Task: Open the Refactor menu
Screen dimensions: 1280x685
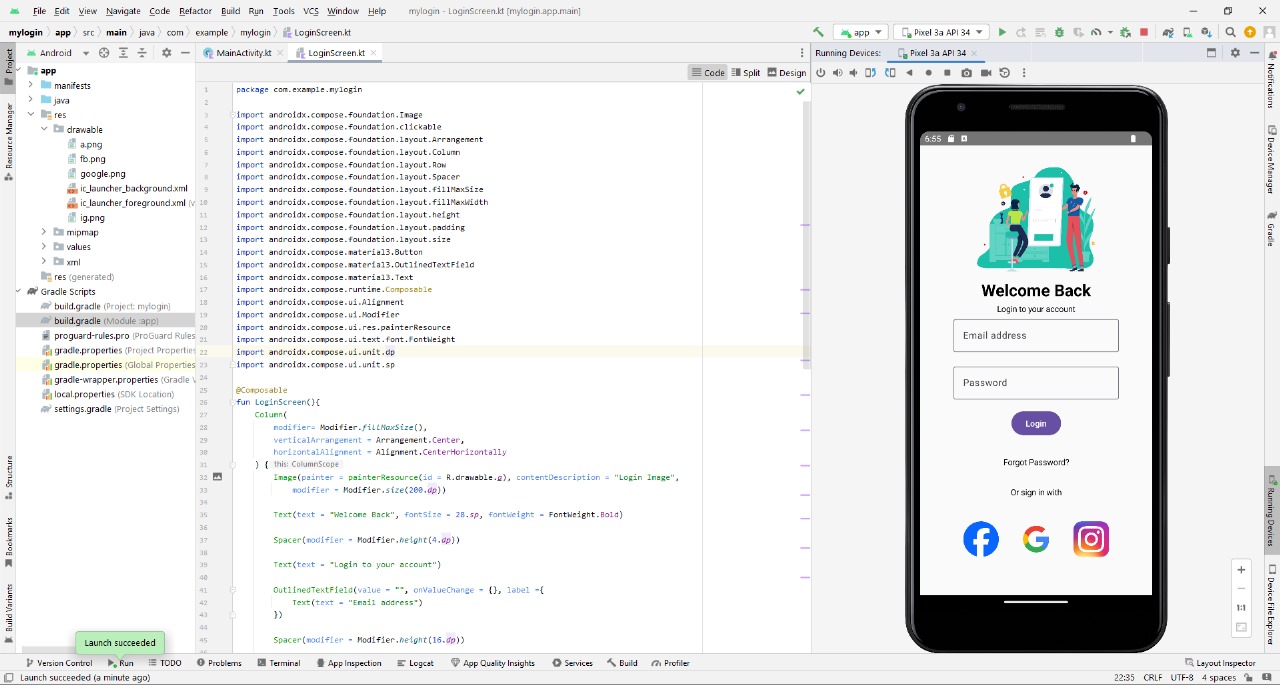Action: [x=195, y=11]
